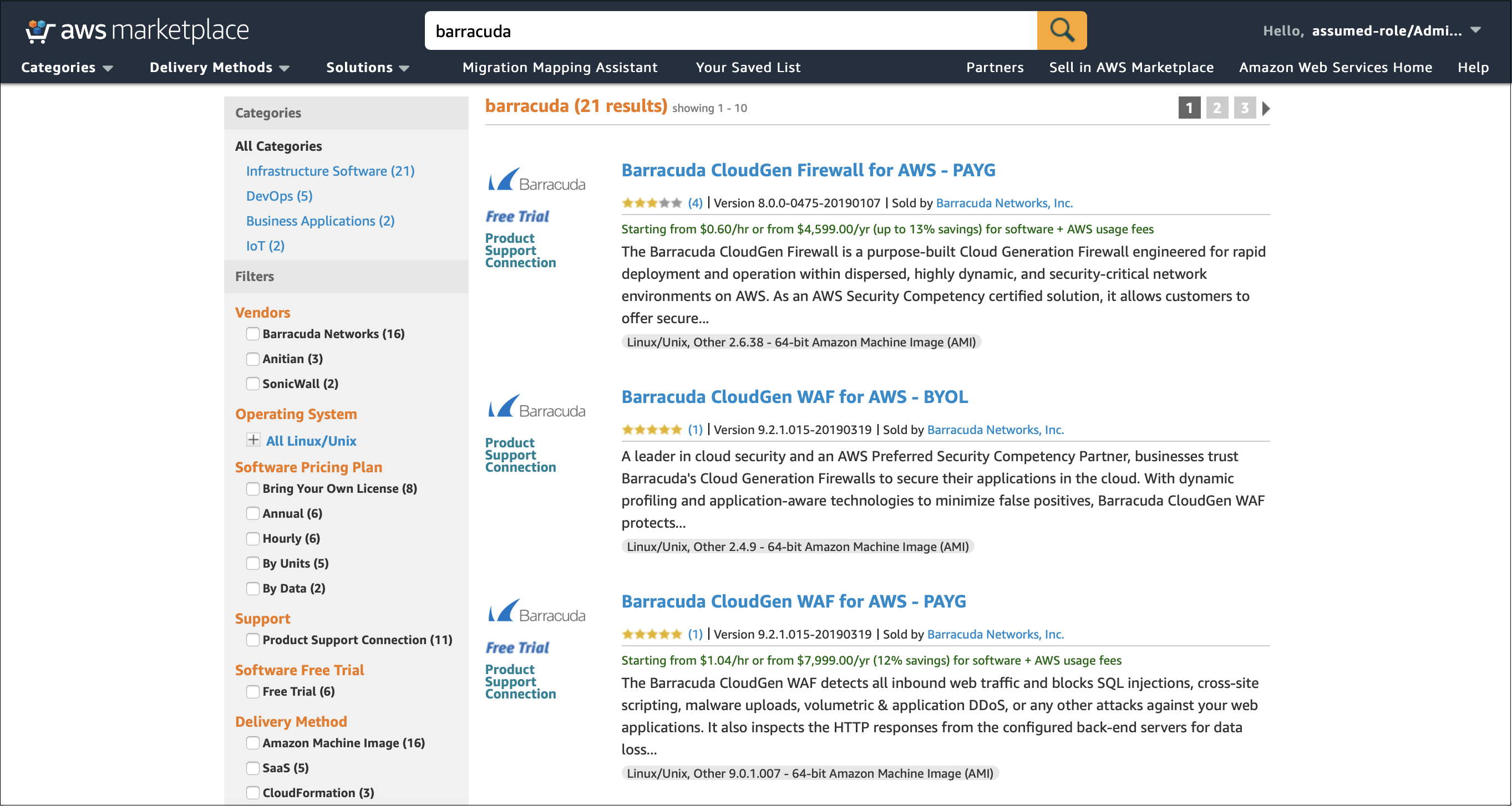Open All Linux/Unix operating system link
The image size is (1512, 806).
click(311, 441)
